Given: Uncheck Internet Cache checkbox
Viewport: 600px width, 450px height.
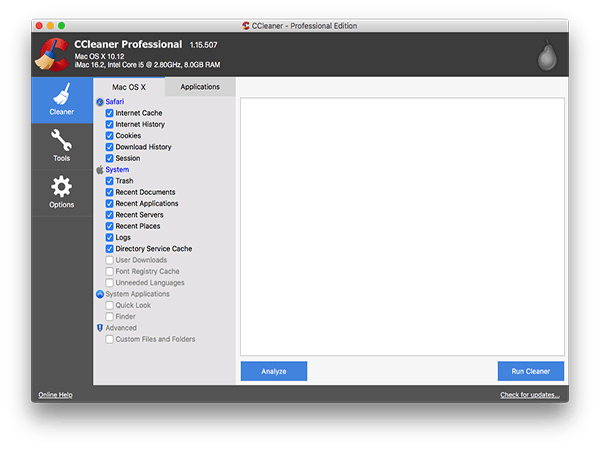Looking at the screenshot, I should click(x=109, y=113).
